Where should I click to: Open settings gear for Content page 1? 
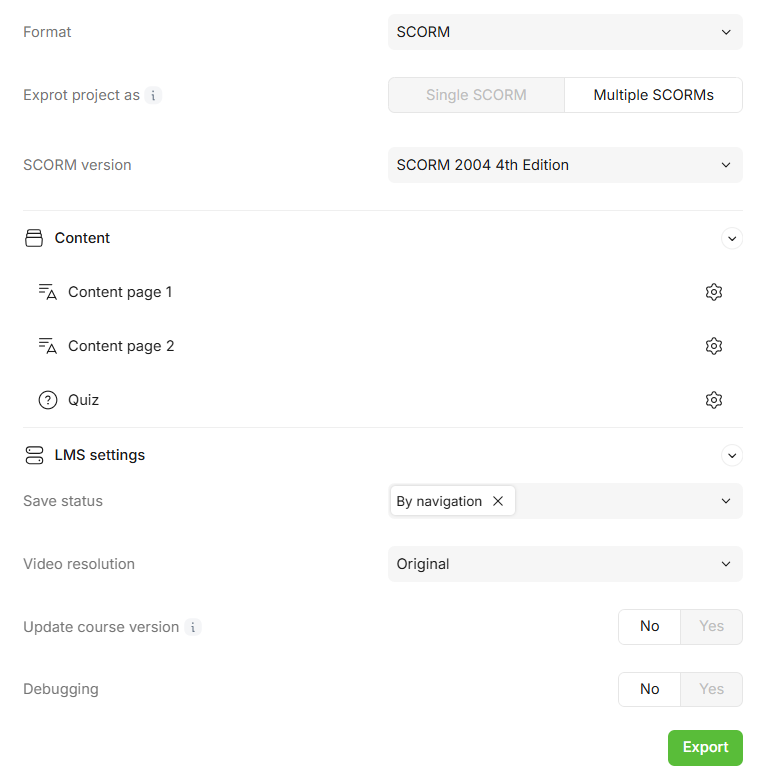[713, 292]
